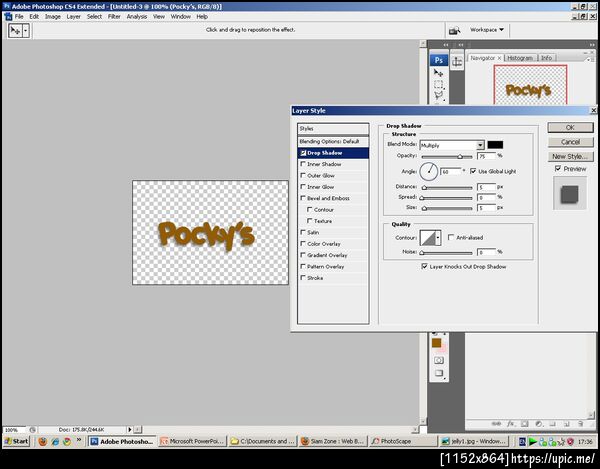Enable the Outer Glow checkbox

(x=303, y=175)
